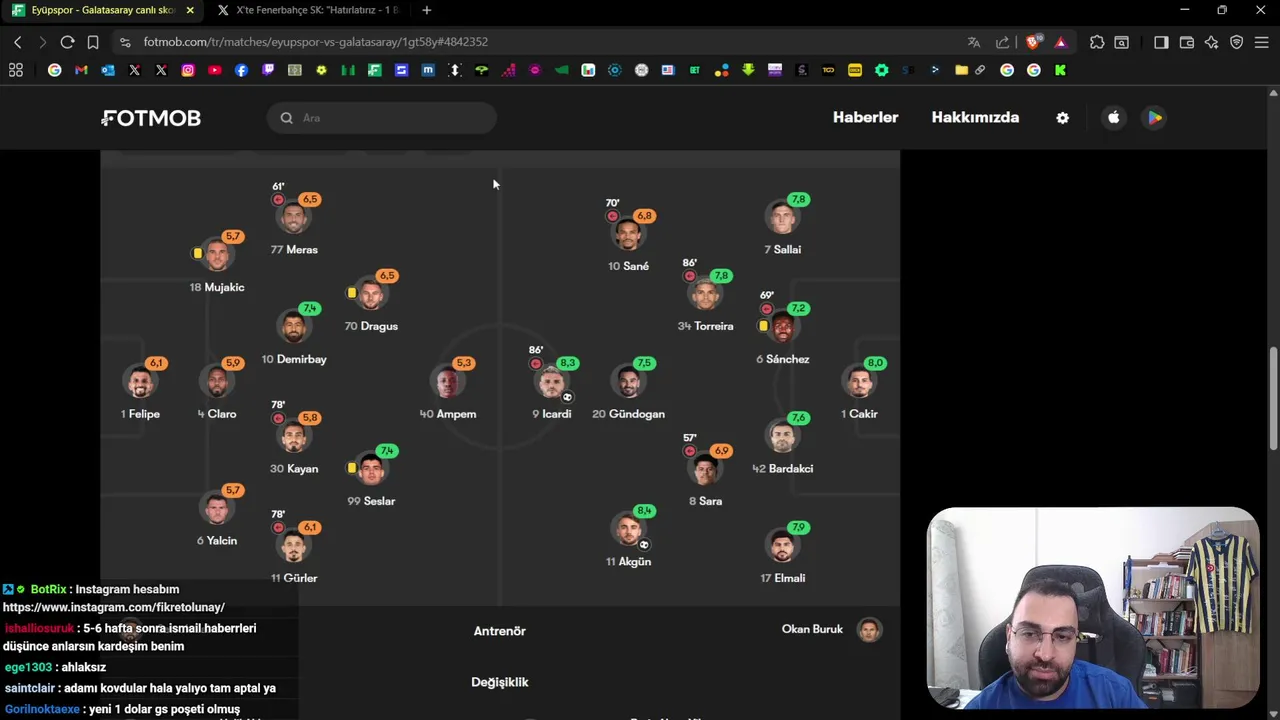1280x720 pixels.
Task: Open the Gmail bookmark
Action: [81, 70]
